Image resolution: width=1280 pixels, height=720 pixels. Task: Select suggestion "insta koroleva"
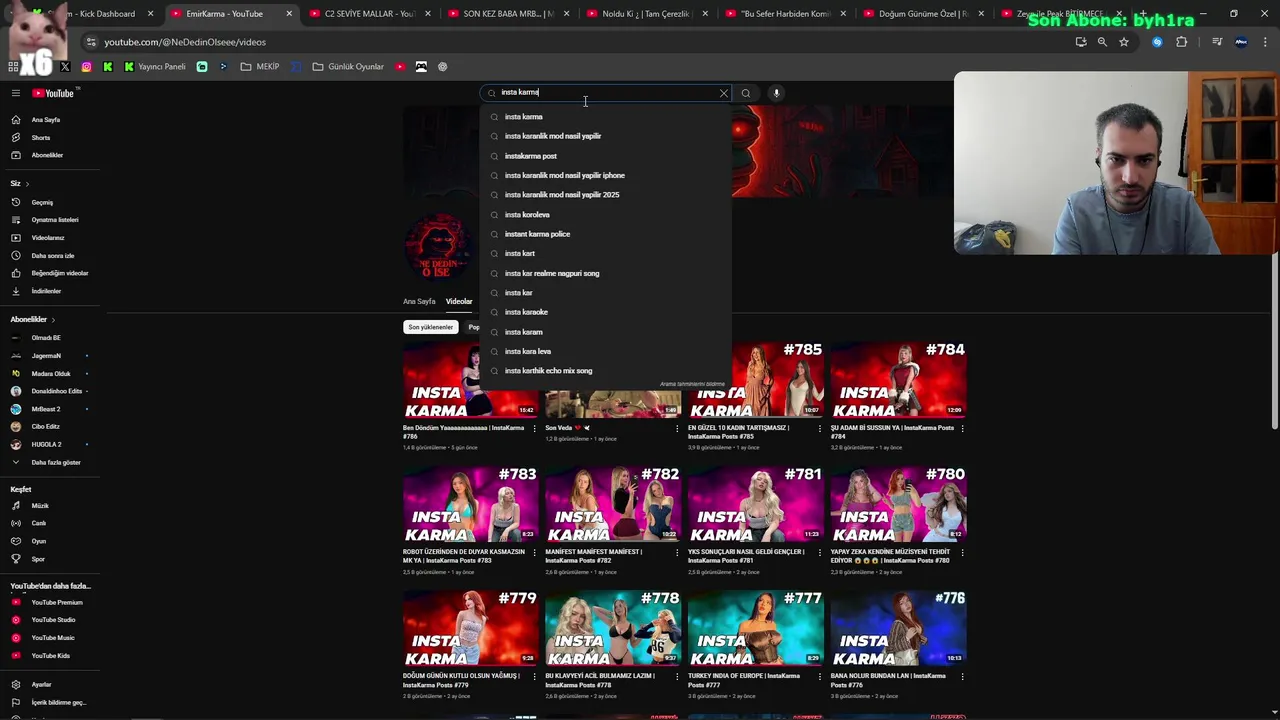606,215
